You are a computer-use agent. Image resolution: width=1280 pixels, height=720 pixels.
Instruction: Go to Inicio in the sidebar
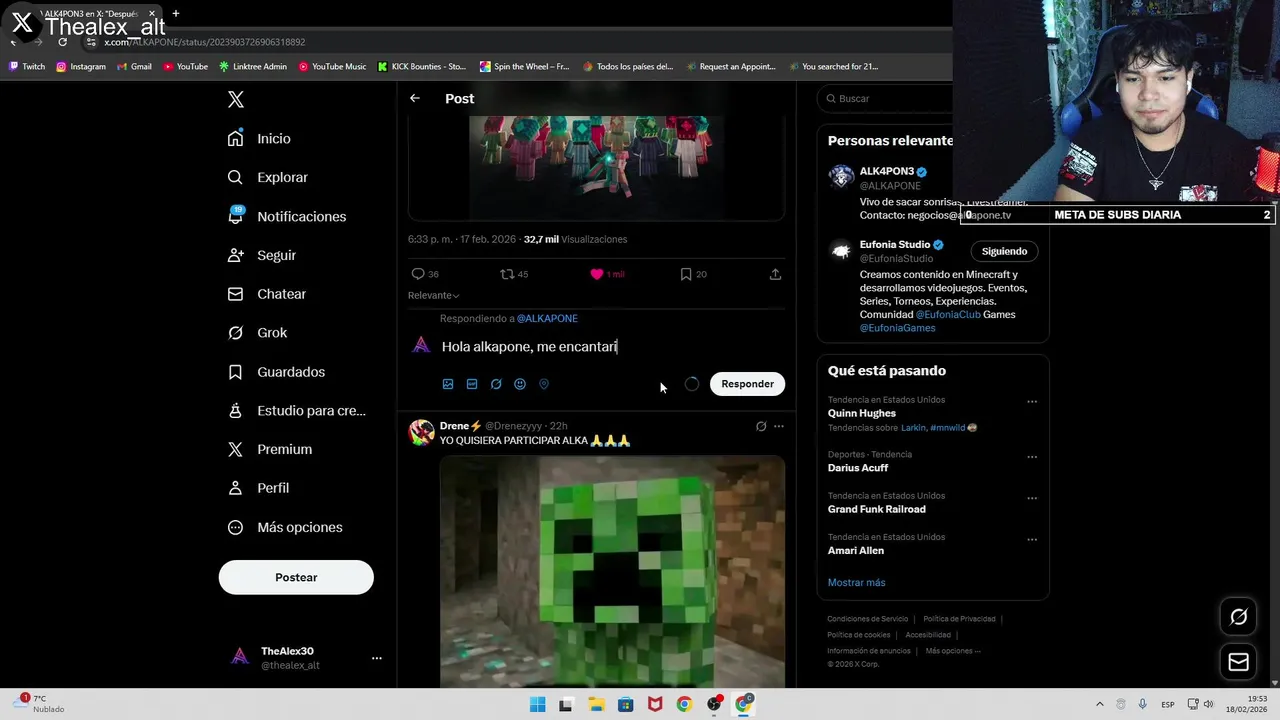(260, 139)
